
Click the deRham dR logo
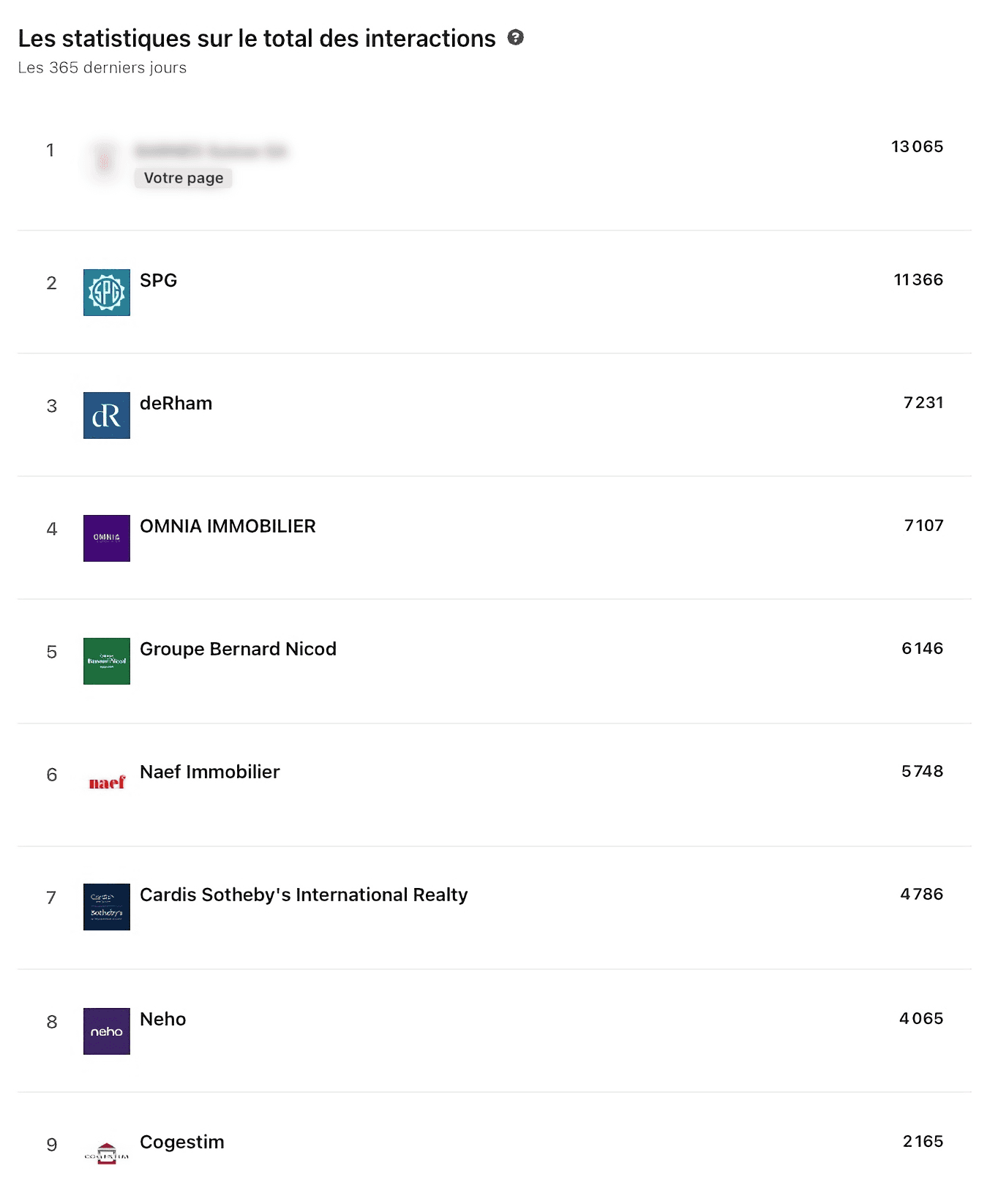click(x=107, y=415)
